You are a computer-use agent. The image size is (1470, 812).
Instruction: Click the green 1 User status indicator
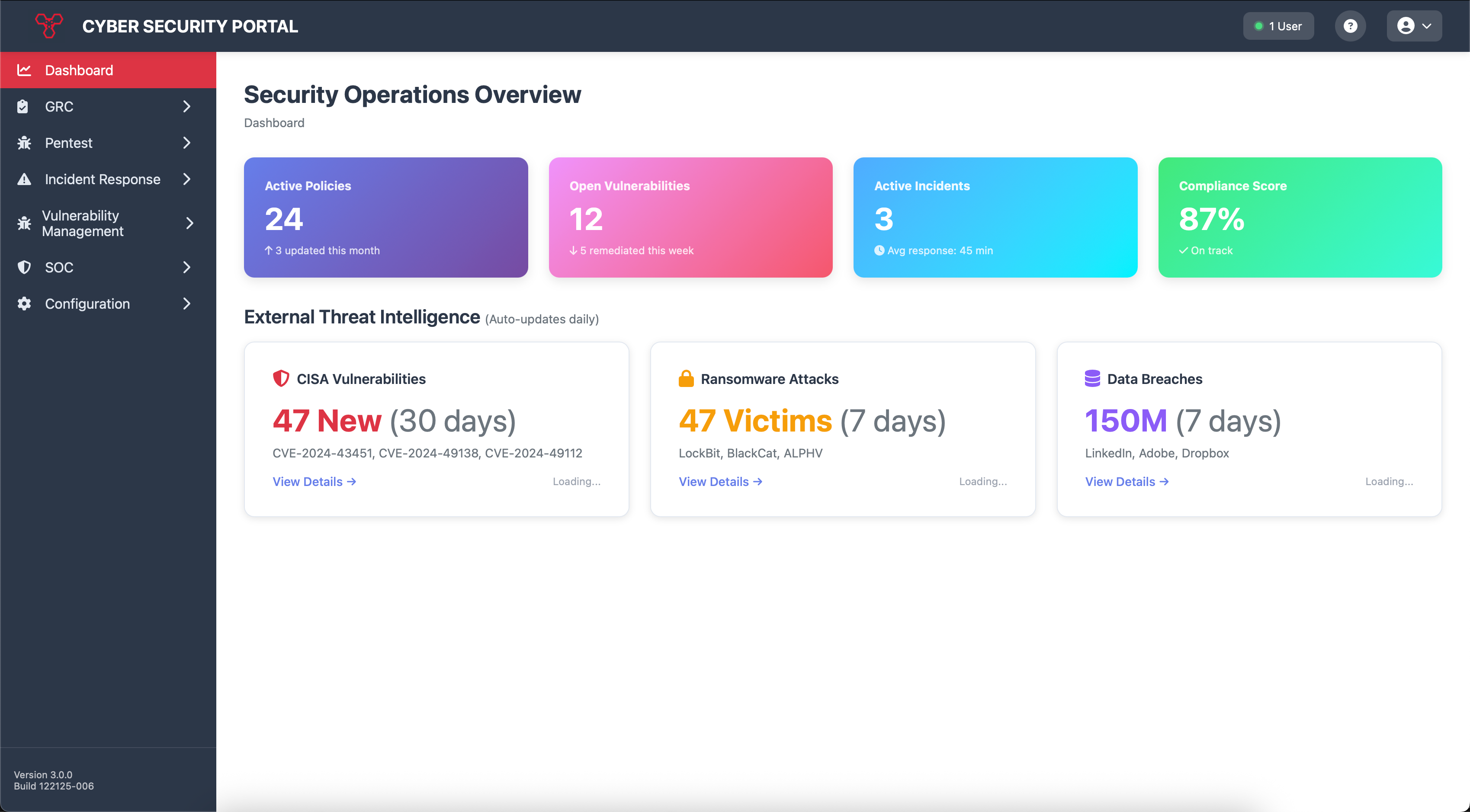[x=1278, y=26]
